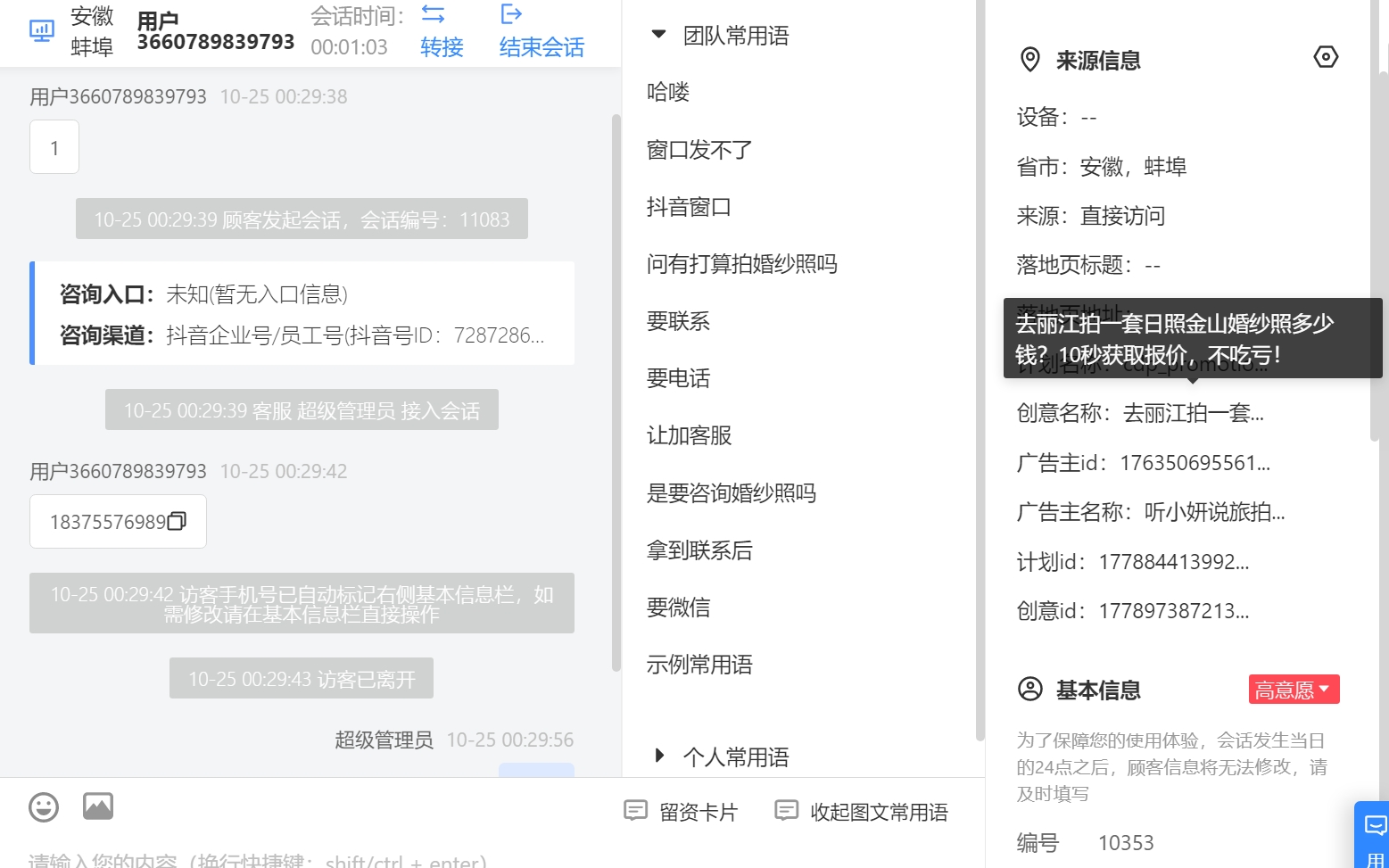Click 超级管理员 message sender label
This screenshot has width=1389, height=868.
(384, 740)
